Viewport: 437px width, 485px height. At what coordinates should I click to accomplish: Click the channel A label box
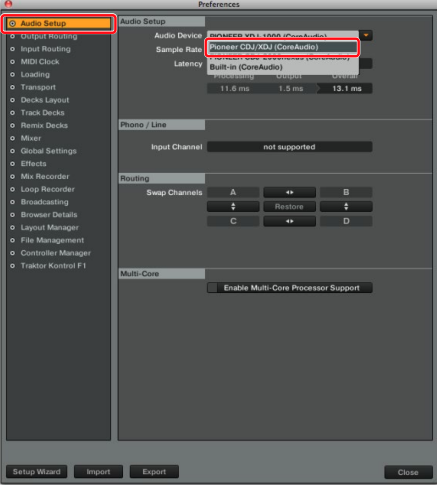[x=233, y=192]
